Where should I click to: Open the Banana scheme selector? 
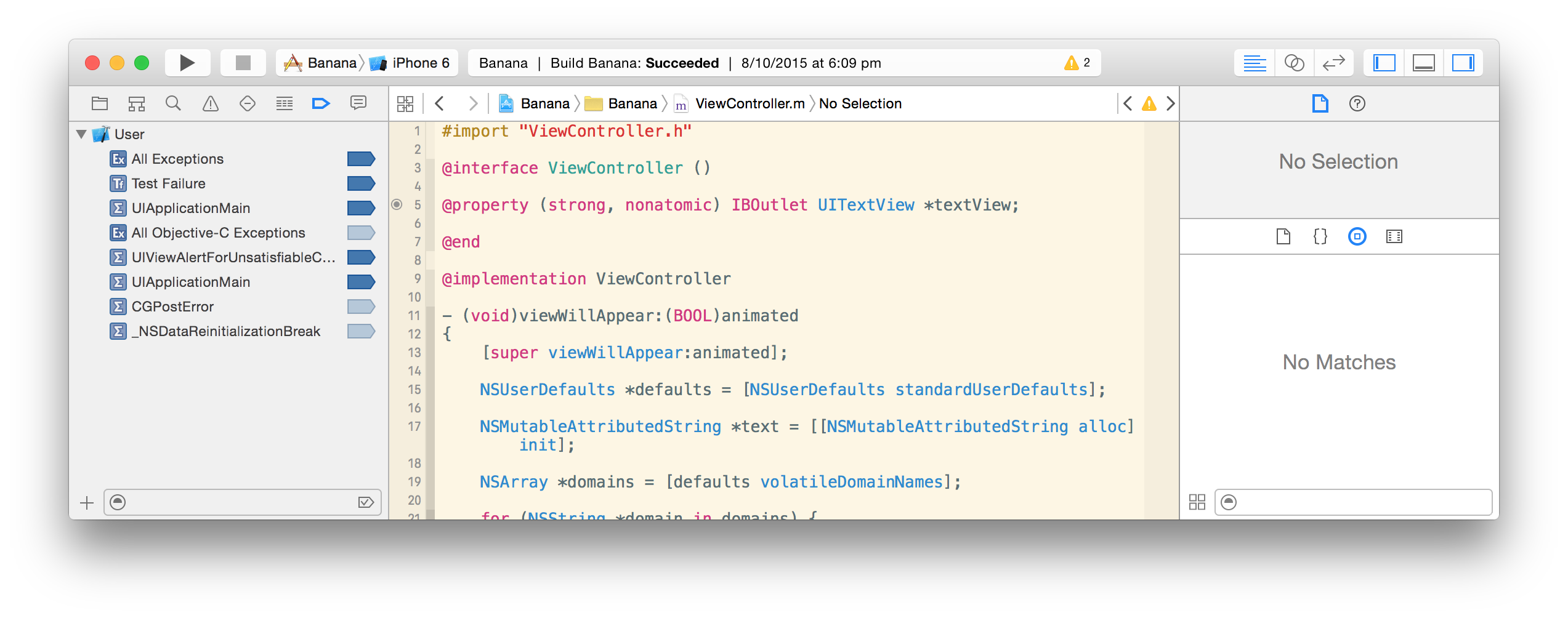point(320,63)
